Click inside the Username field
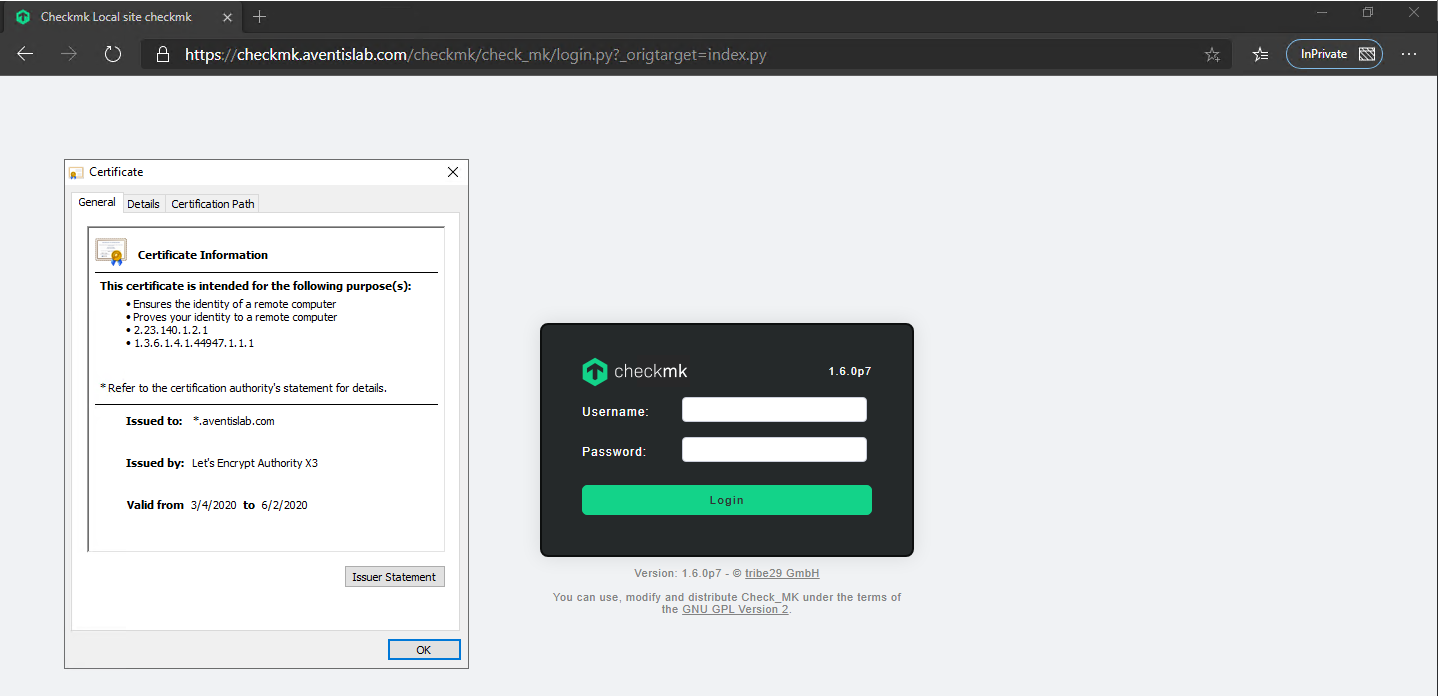This screenshot has width=1438, height=696. click(773, 409)
